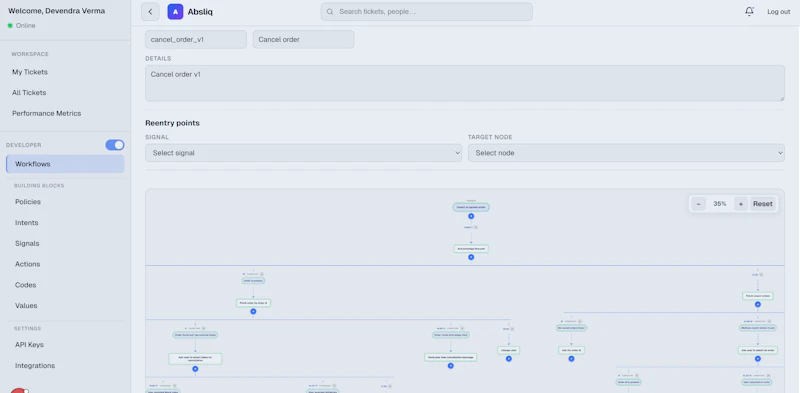Select the Intent to cancel order node
The width and height of the screenshot is (800, 393).
[x=471, y=207]
